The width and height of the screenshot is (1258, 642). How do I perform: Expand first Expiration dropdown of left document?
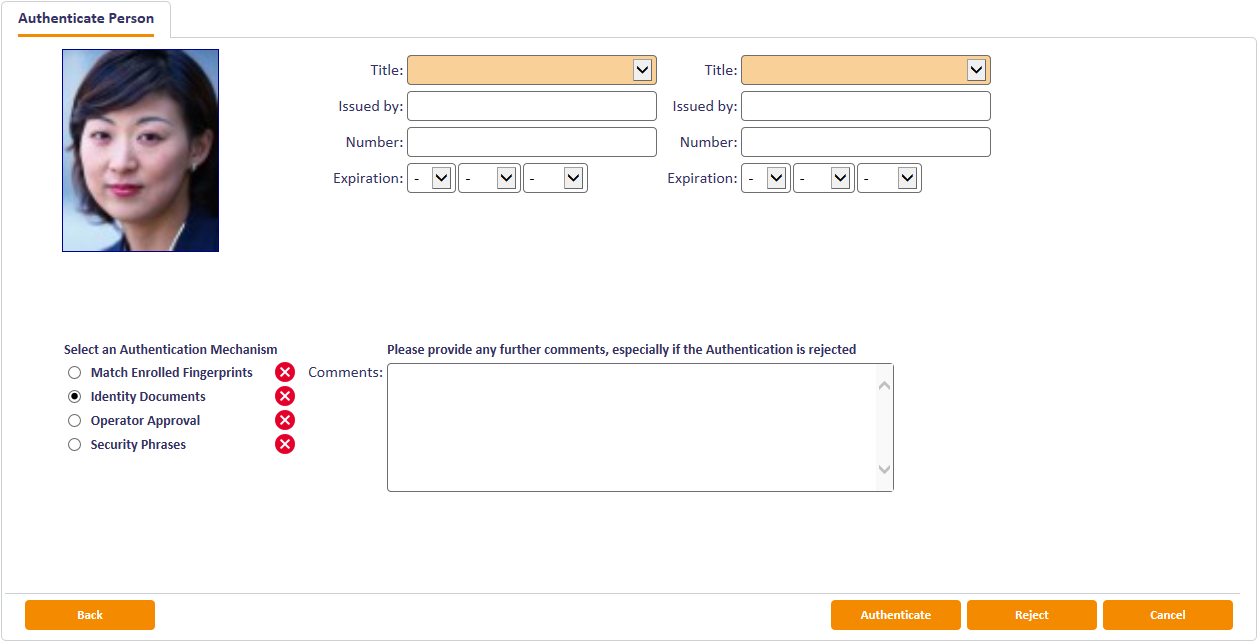tap(432, 178)
